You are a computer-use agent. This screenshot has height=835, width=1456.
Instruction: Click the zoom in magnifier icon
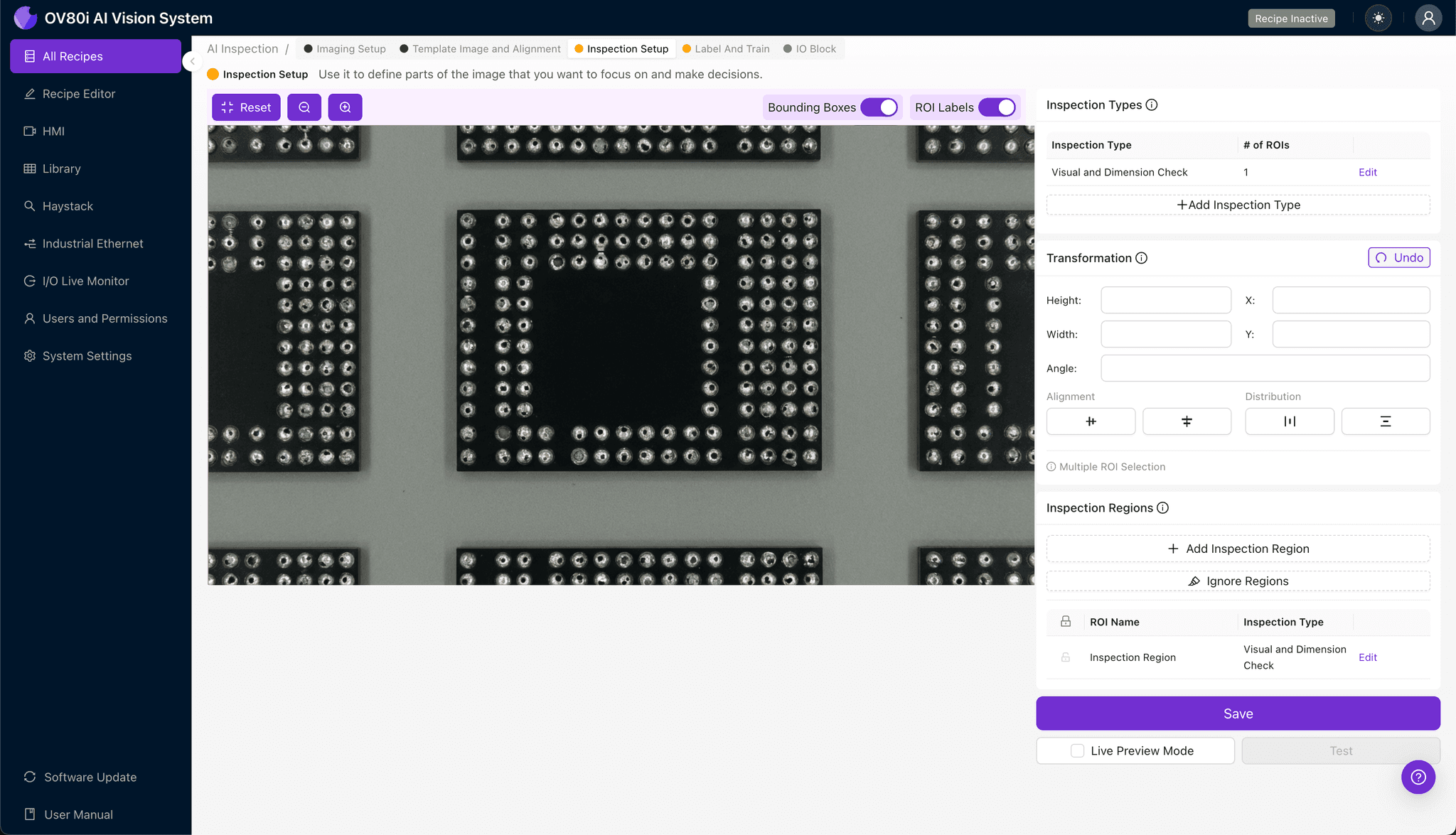pyautogui.click(x=345, y=107)
